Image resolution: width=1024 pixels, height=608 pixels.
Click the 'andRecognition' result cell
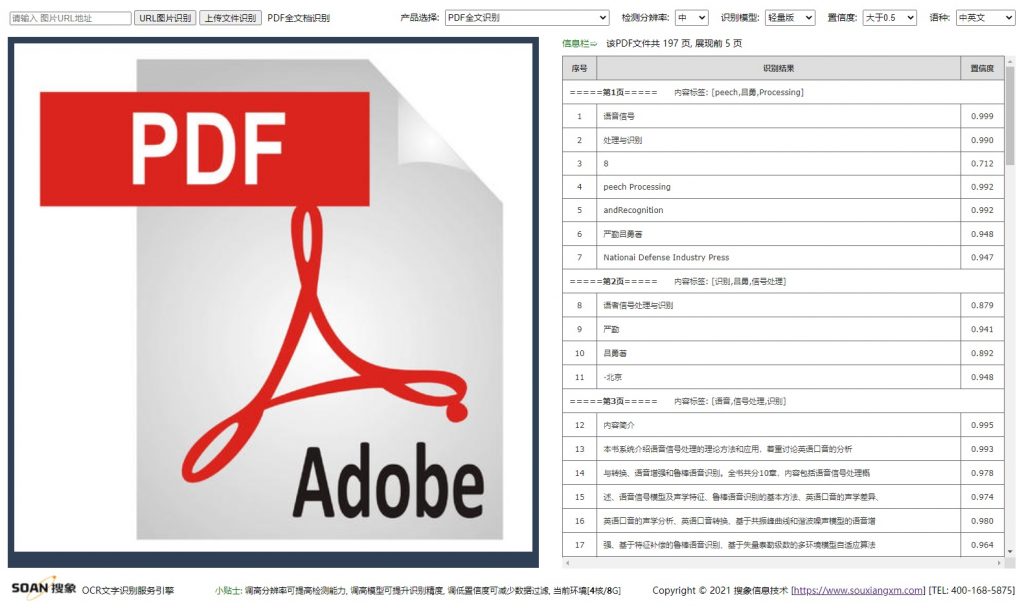coord(778,210)
